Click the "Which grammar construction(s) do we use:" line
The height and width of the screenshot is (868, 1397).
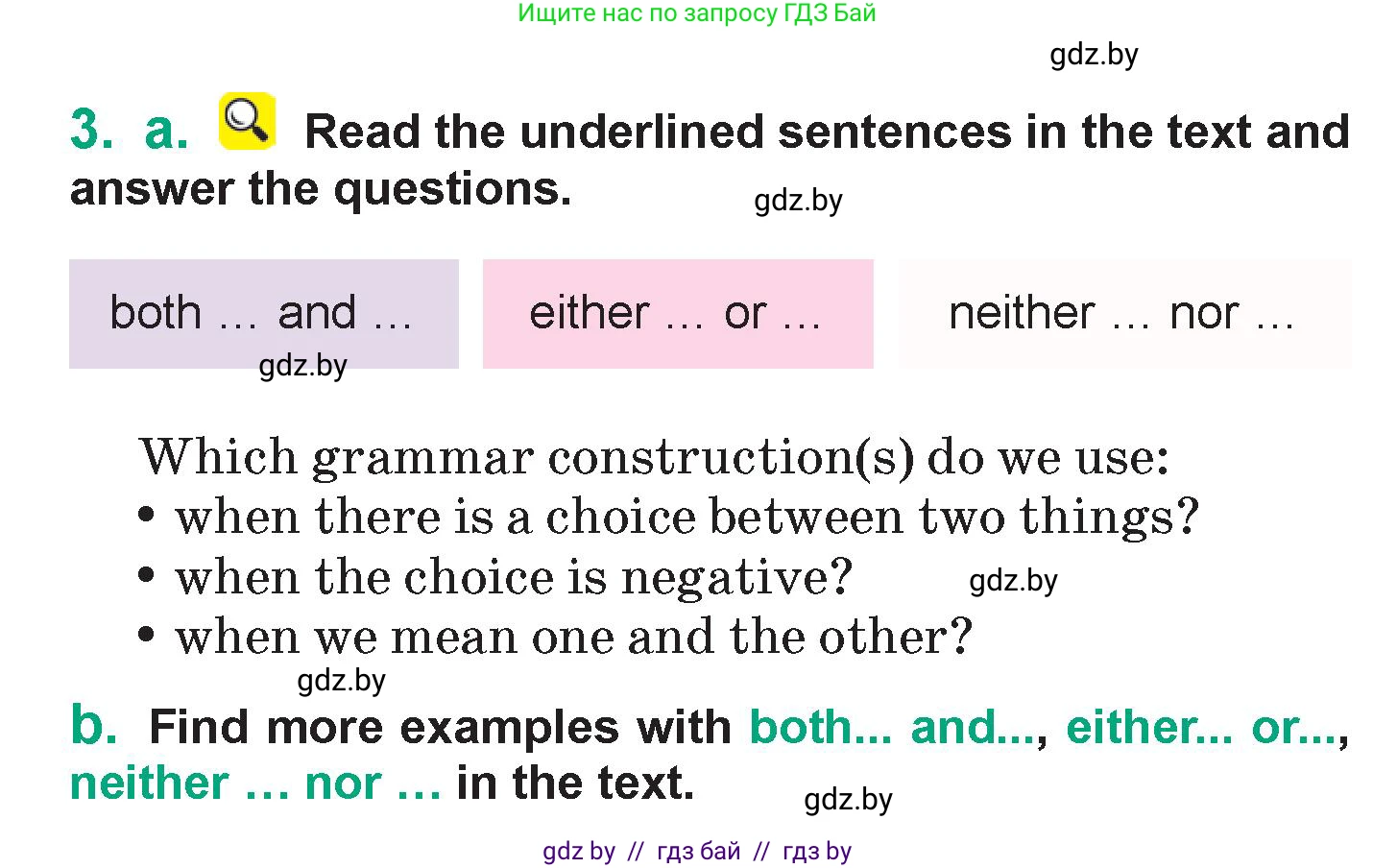point(654,456)
